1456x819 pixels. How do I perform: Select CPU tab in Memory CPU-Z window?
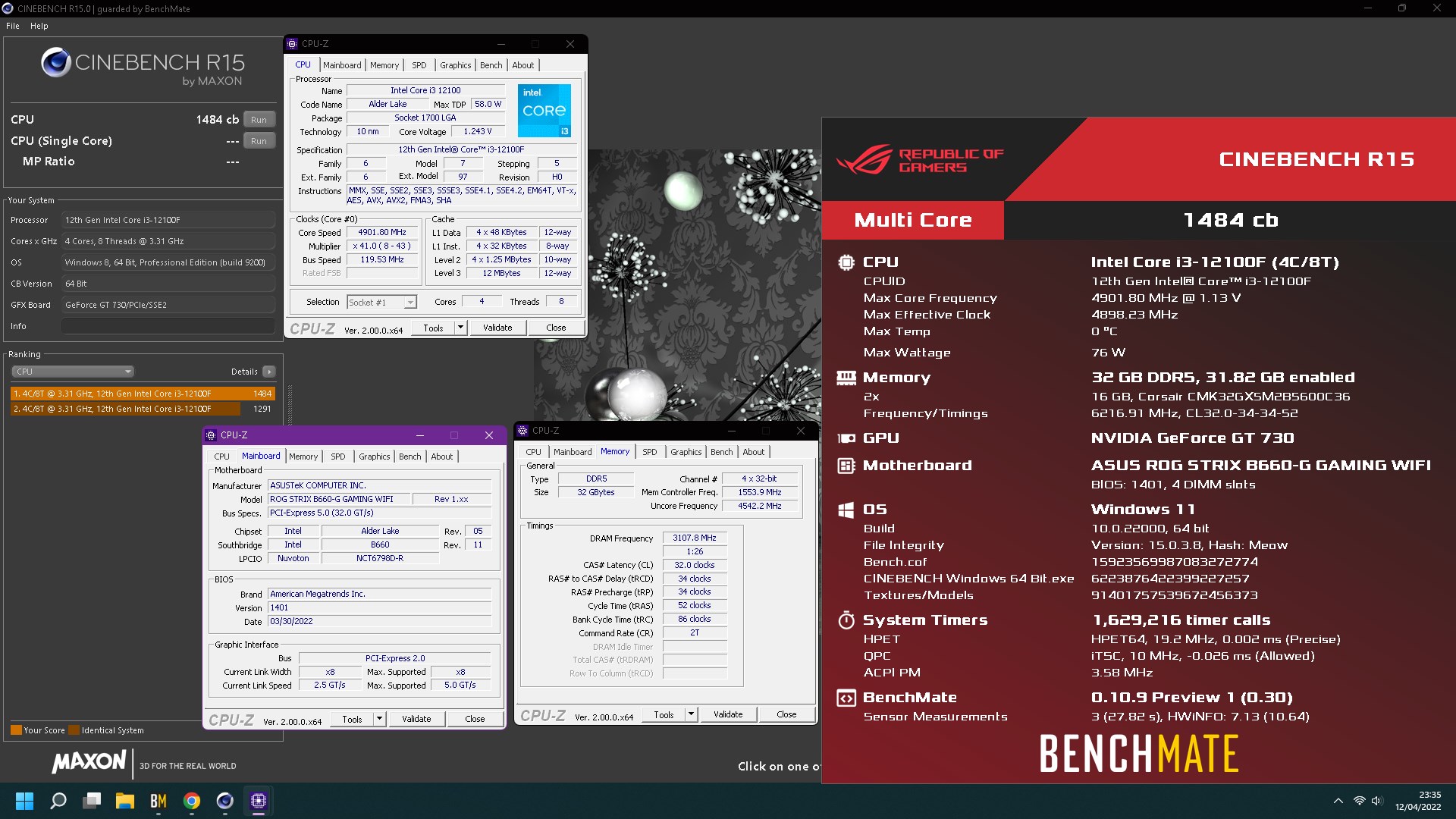[534, 452]
